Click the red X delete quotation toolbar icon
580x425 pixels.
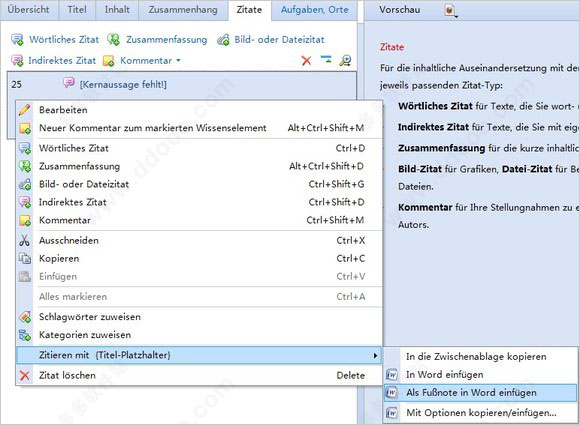click(x=306, y=60)
